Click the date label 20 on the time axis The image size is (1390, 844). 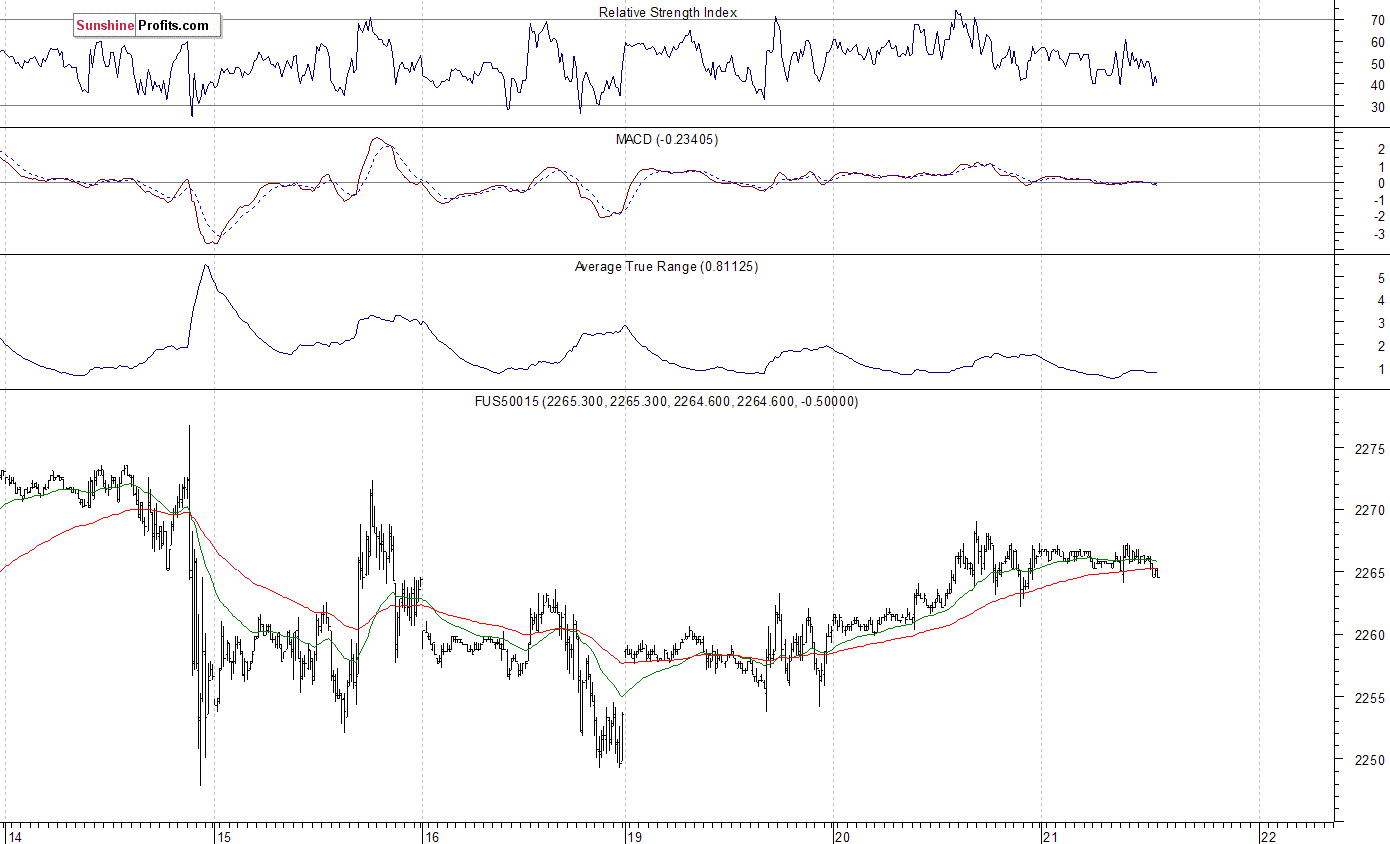click(x=842, y=836)
